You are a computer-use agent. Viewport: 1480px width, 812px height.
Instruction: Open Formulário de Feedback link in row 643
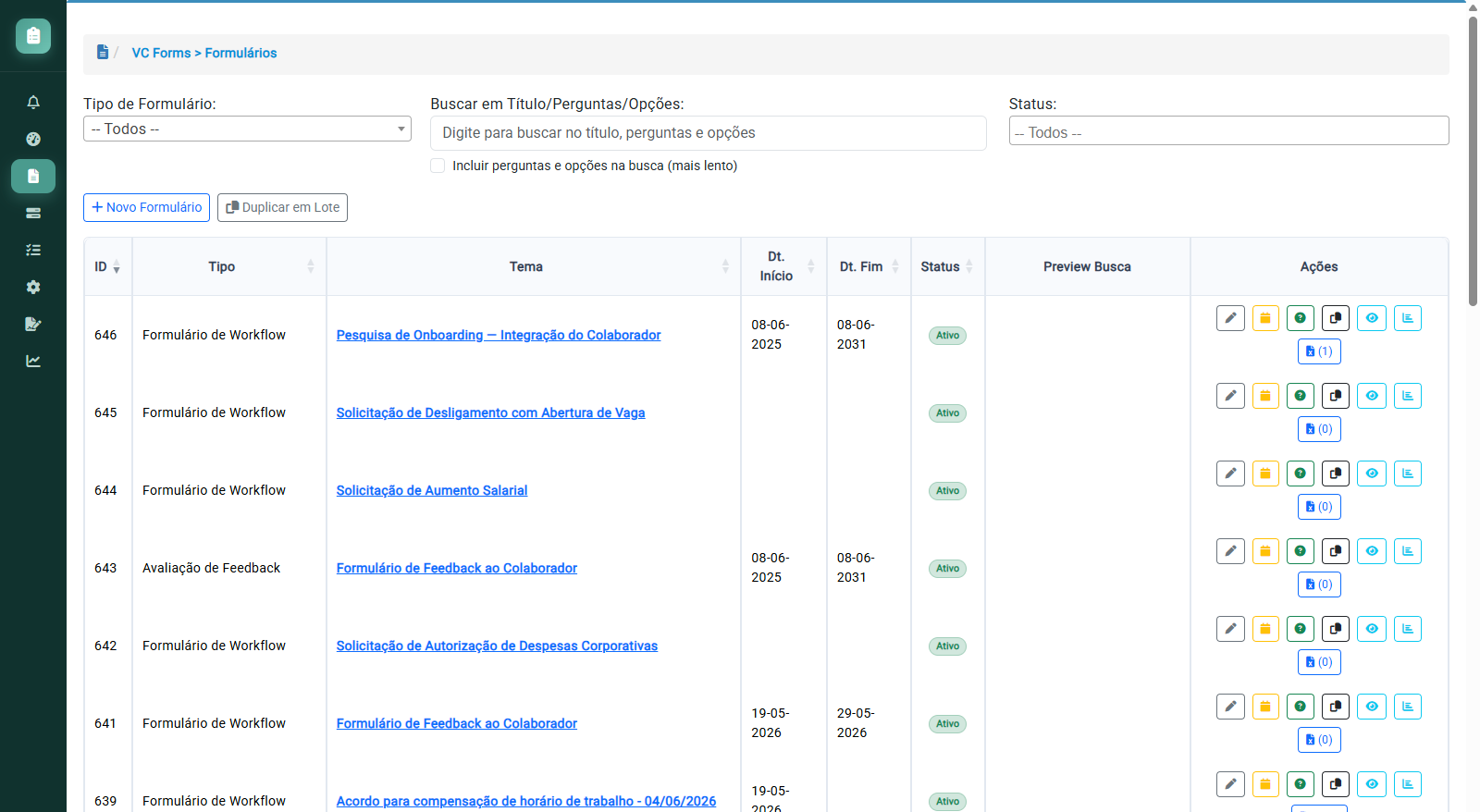(457, 568)
